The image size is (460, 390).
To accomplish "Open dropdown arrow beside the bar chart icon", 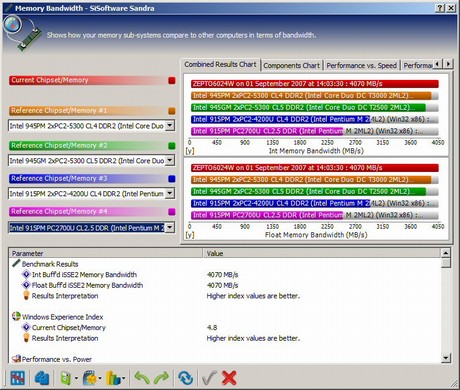I will tap(124, 378).
